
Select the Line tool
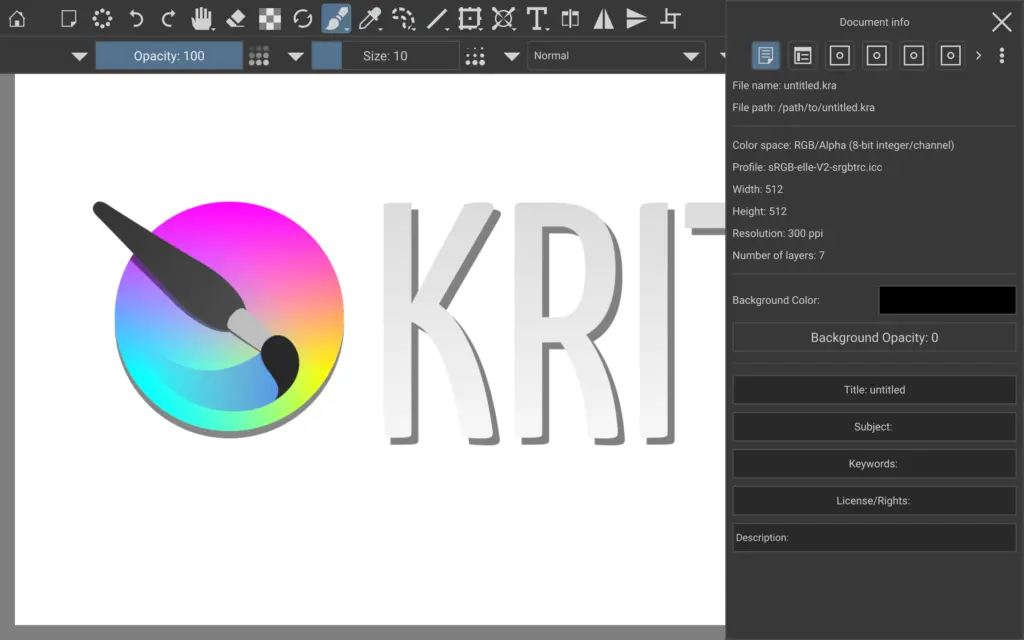click(x=437, y=19)
